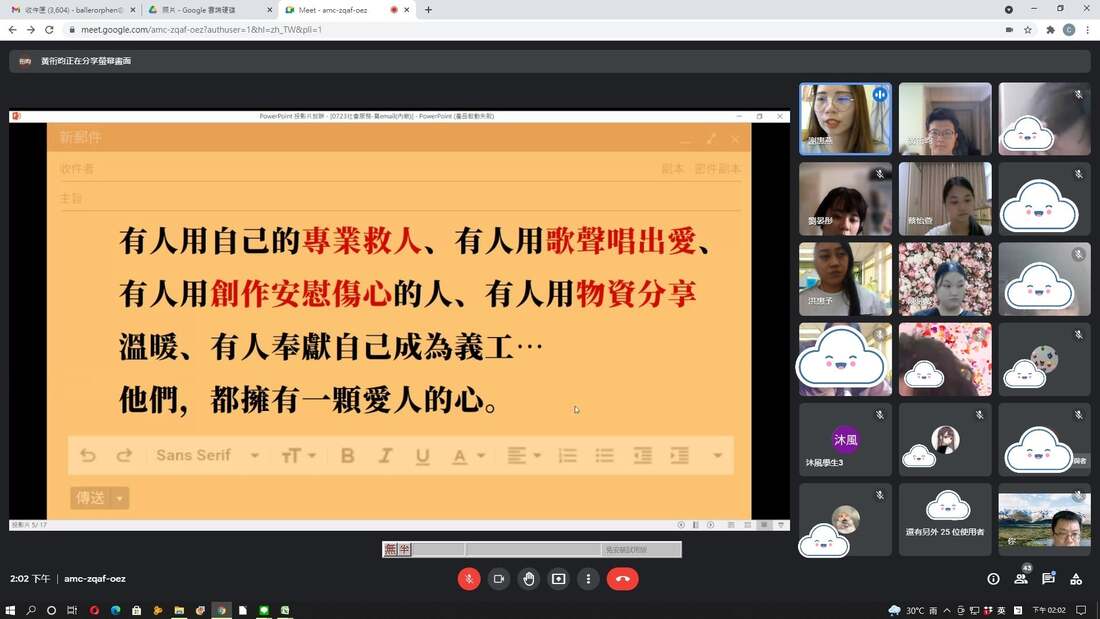Viewport: 1100px width, 619px height.
Task: Show the people list (43 participants)
Action: [1021, 578]
